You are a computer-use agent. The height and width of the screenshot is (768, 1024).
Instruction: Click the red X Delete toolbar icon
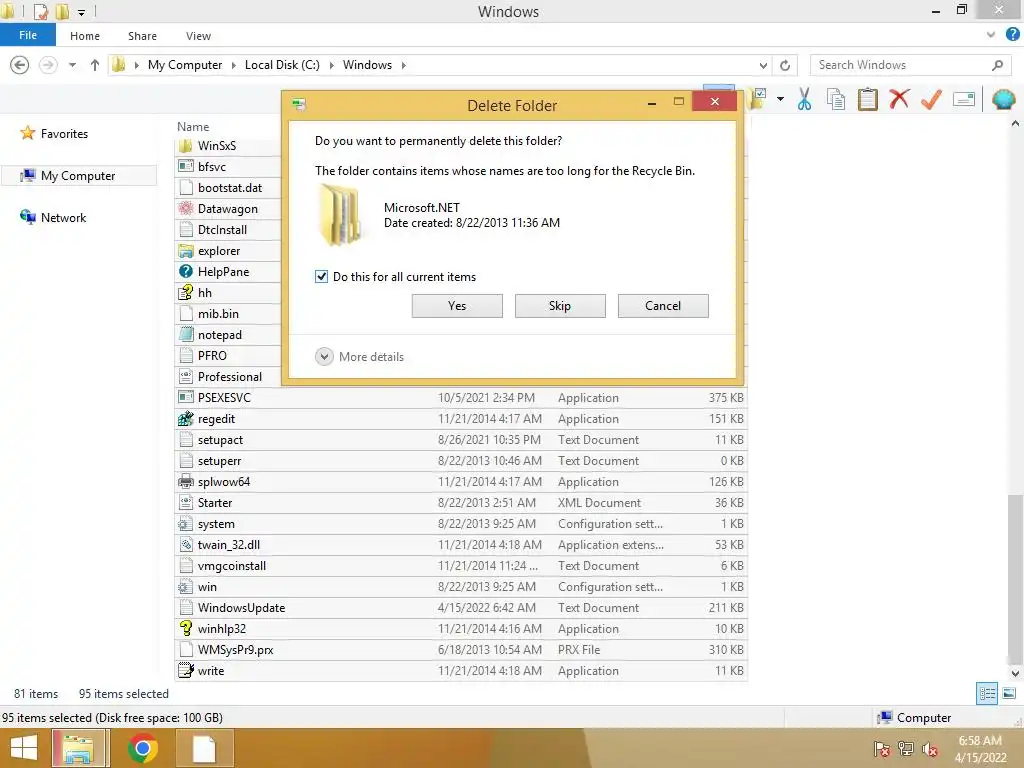point(899,99)
